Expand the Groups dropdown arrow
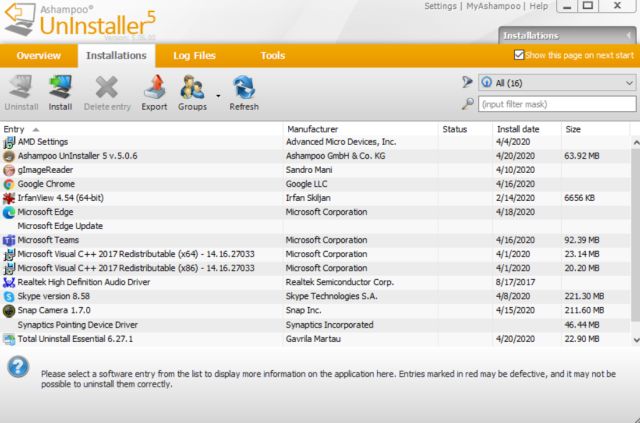The height and width of the screenshot is (423, 640). point(217,96)
